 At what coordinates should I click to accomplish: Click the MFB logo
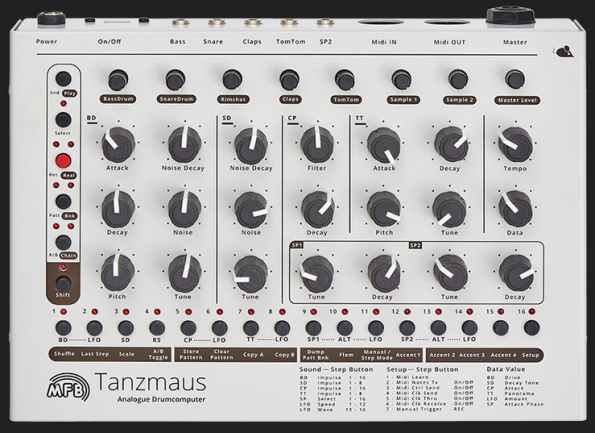pyautogui.click(x=69, y=386)
